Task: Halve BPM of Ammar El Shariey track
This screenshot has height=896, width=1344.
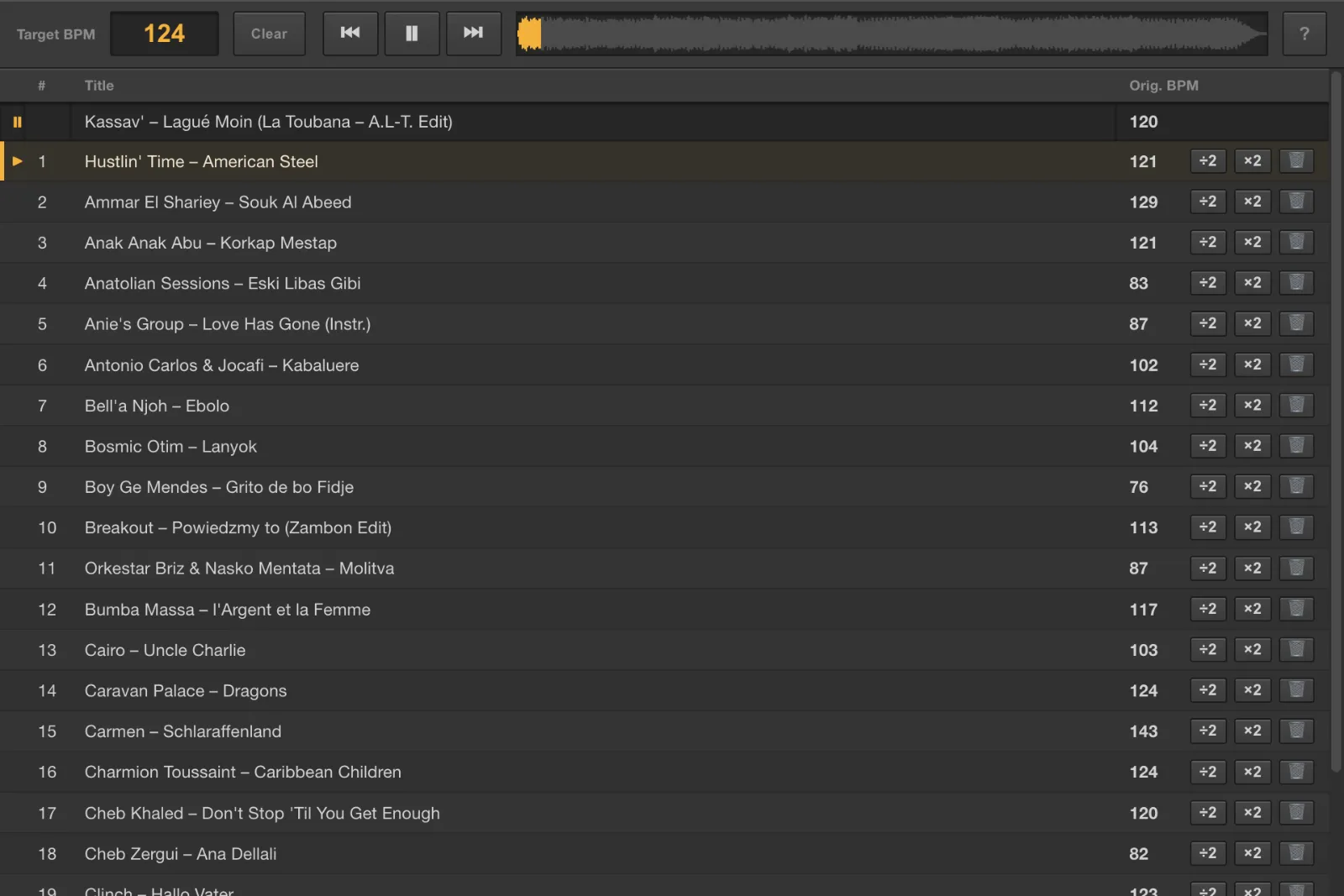Action: point(1208,202)
